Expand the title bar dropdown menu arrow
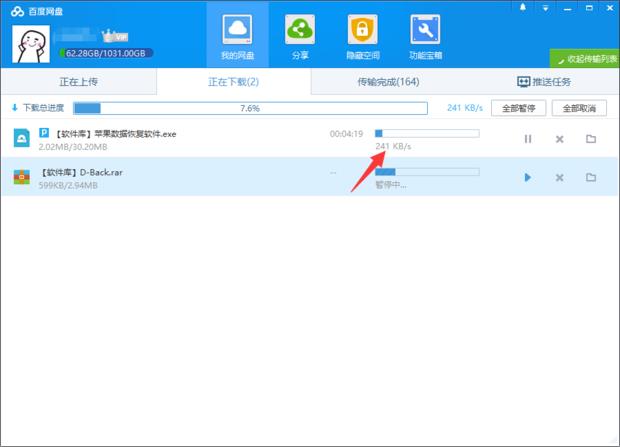Image resolution: width=620 pixels, height=447 pixels. point(544,8)
